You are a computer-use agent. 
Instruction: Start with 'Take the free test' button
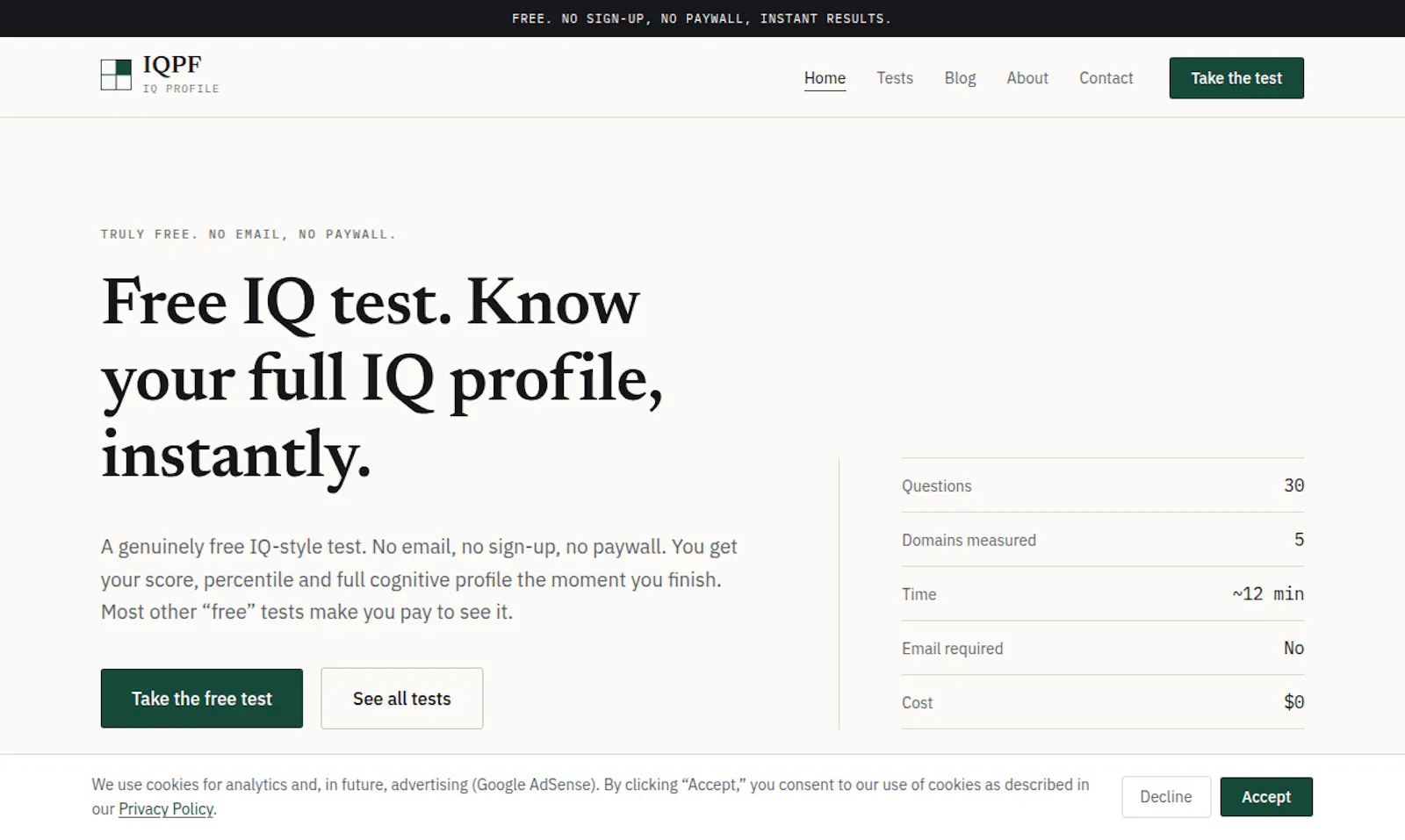202,699
